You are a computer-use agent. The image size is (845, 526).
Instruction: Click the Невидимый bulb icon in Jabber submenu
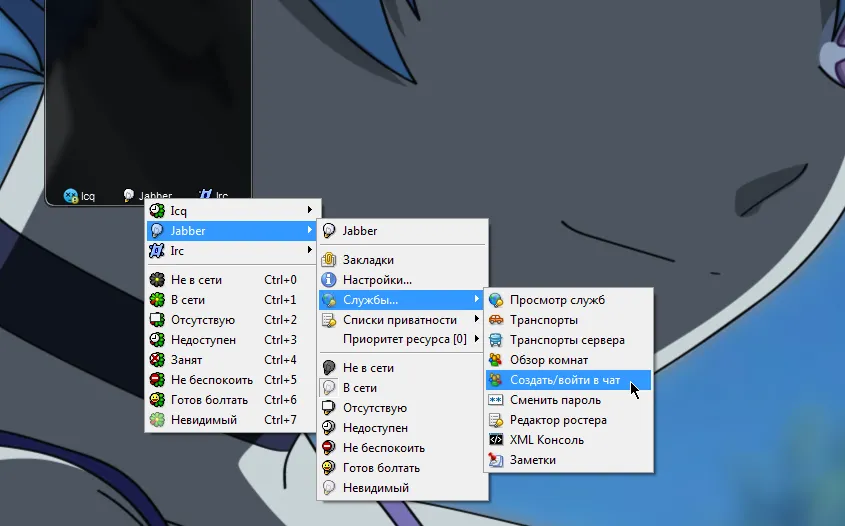tap(329, 488)
